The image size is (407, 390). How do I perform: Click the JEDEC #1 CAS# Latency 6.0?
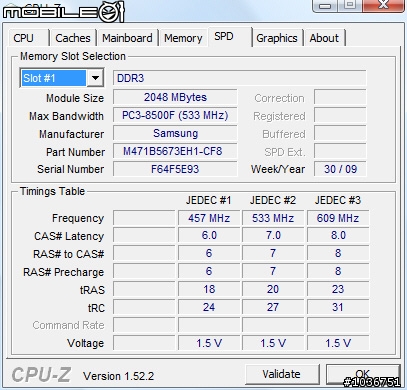(x=209, y=235)
